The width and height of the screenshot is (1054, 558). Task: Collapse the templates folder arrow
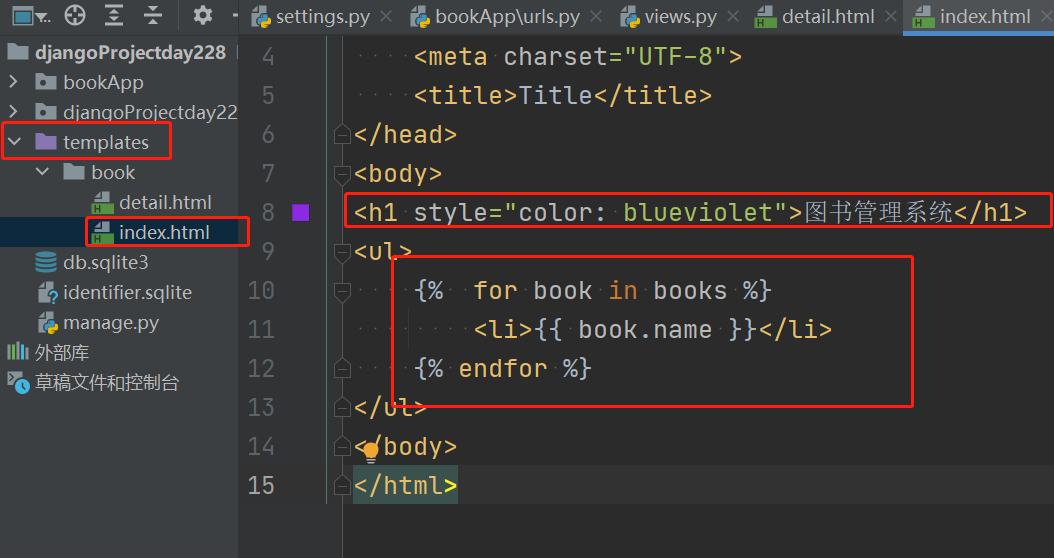pyautogui.click(x=15, y=142)
